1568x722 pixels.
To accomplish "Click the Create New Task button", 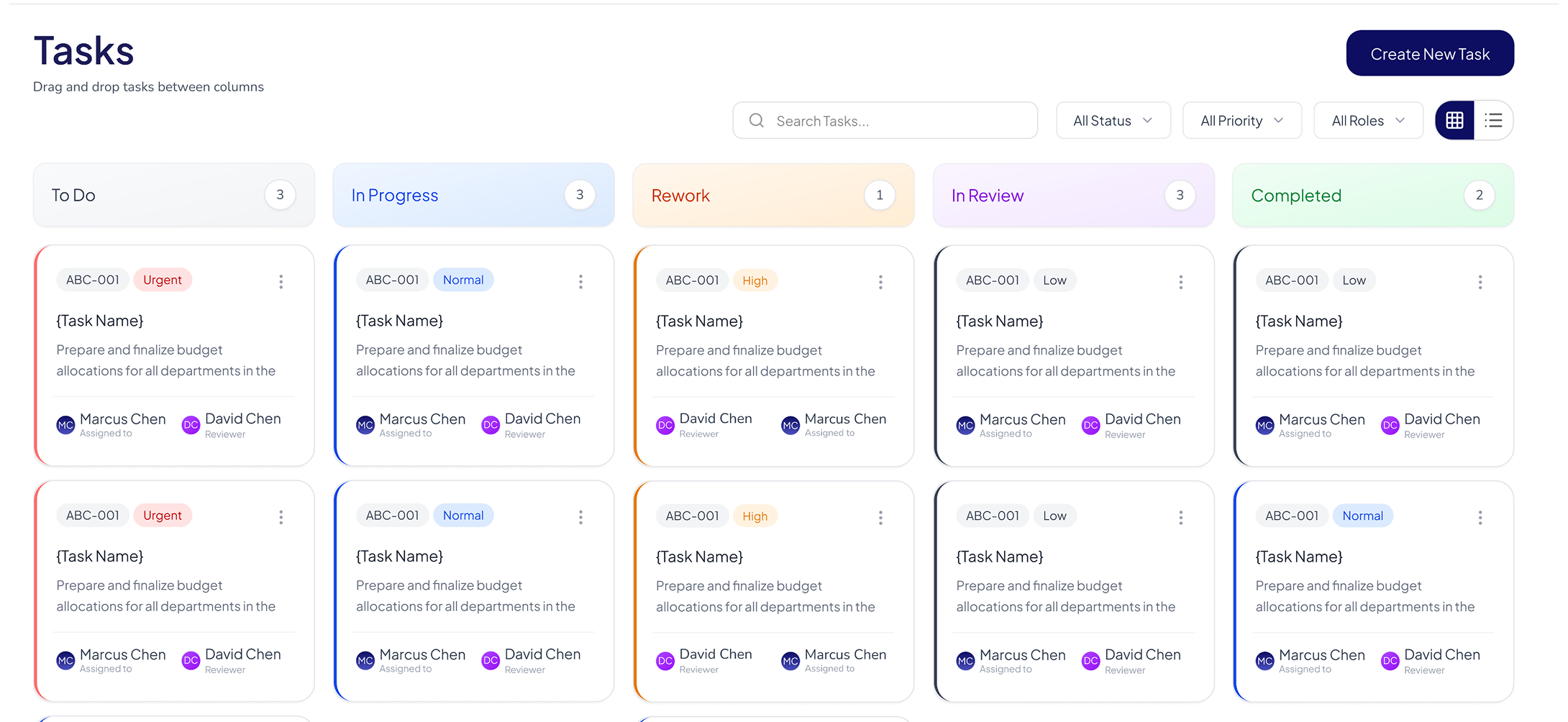I will tap(1430, 52).
